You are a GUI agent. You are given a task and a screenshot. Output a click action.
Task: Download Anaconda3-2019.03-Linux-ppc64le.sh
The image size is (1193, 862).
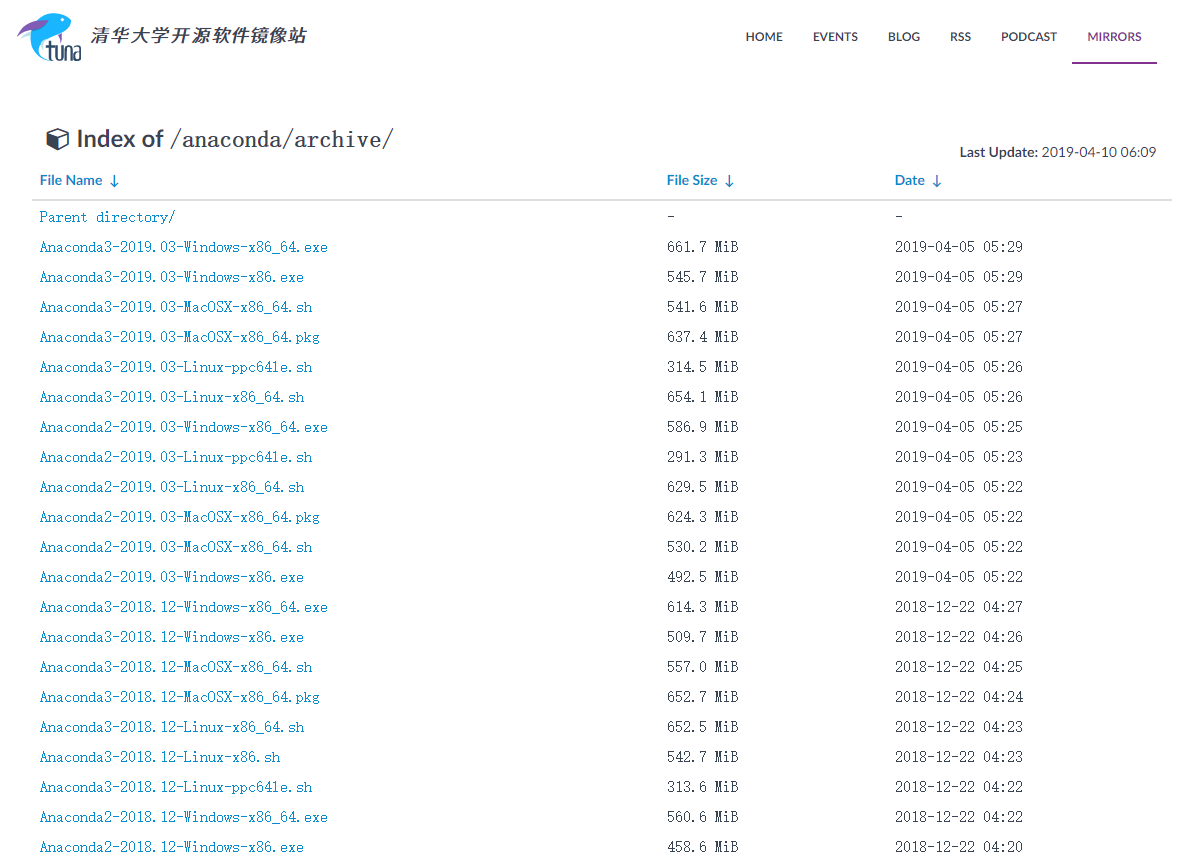(176, 367)
